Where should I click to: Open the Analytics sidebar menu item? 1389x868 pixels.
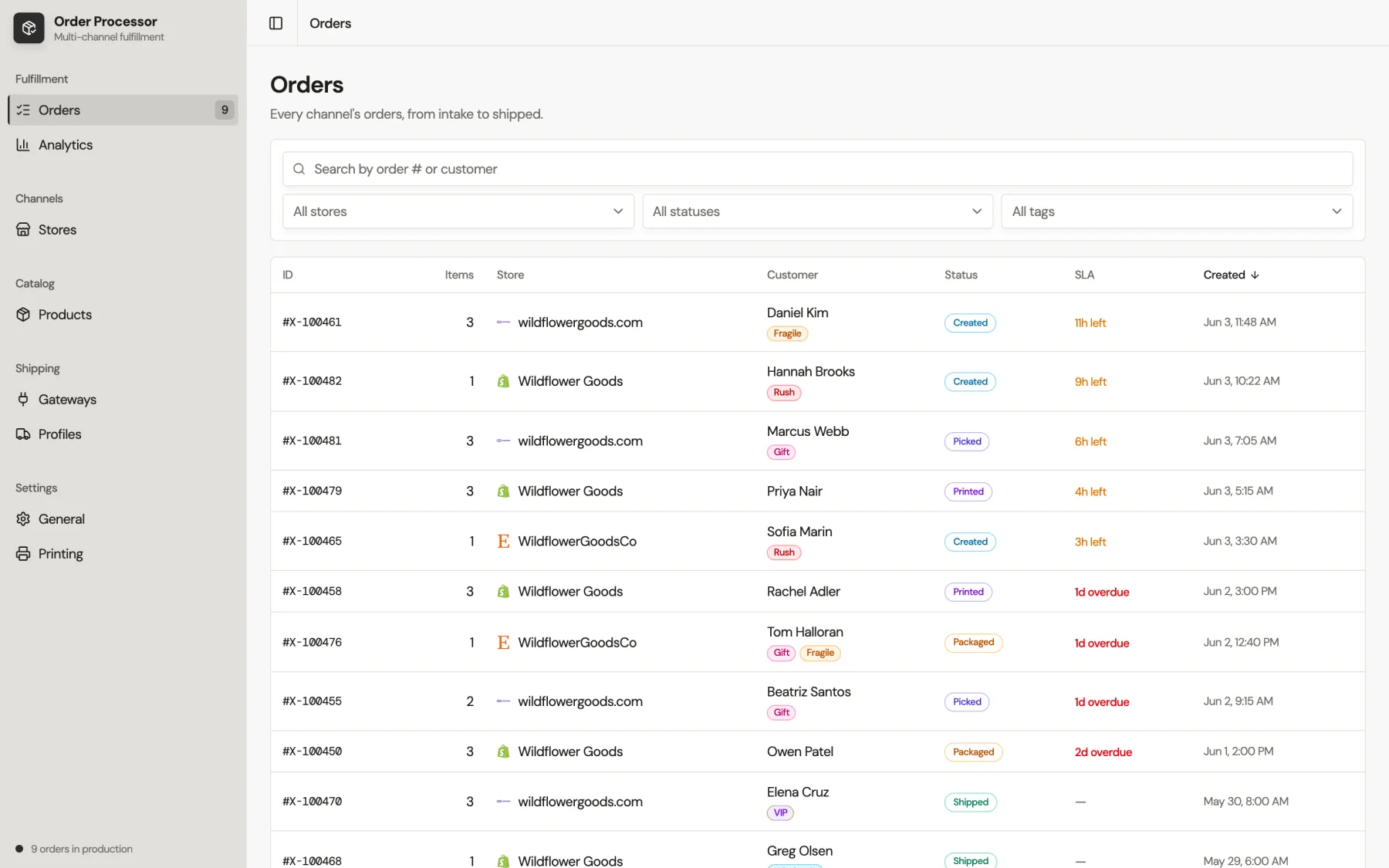123,145
